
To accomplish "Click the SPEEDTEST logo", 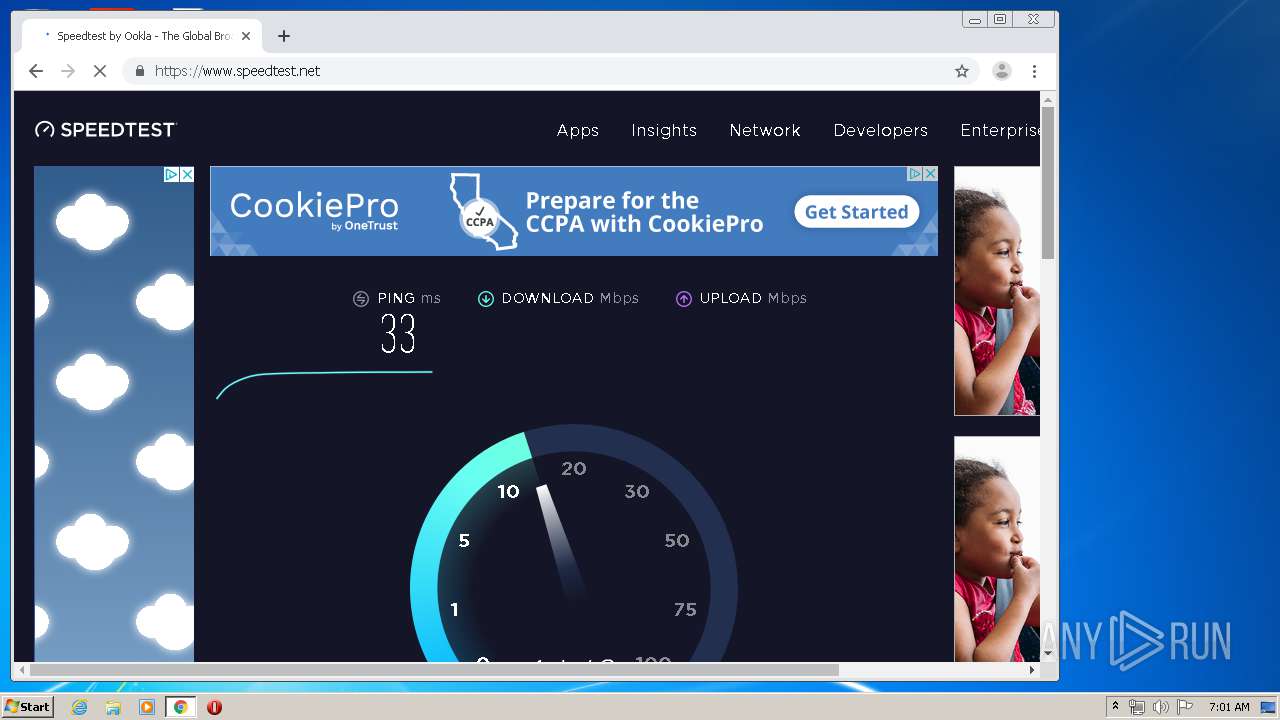I will pyautogui.click(x=106, y=129).
